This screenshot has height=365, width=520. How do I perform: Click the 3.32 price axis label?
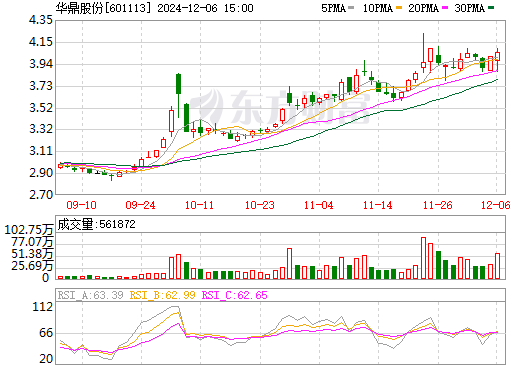[41, 129]
